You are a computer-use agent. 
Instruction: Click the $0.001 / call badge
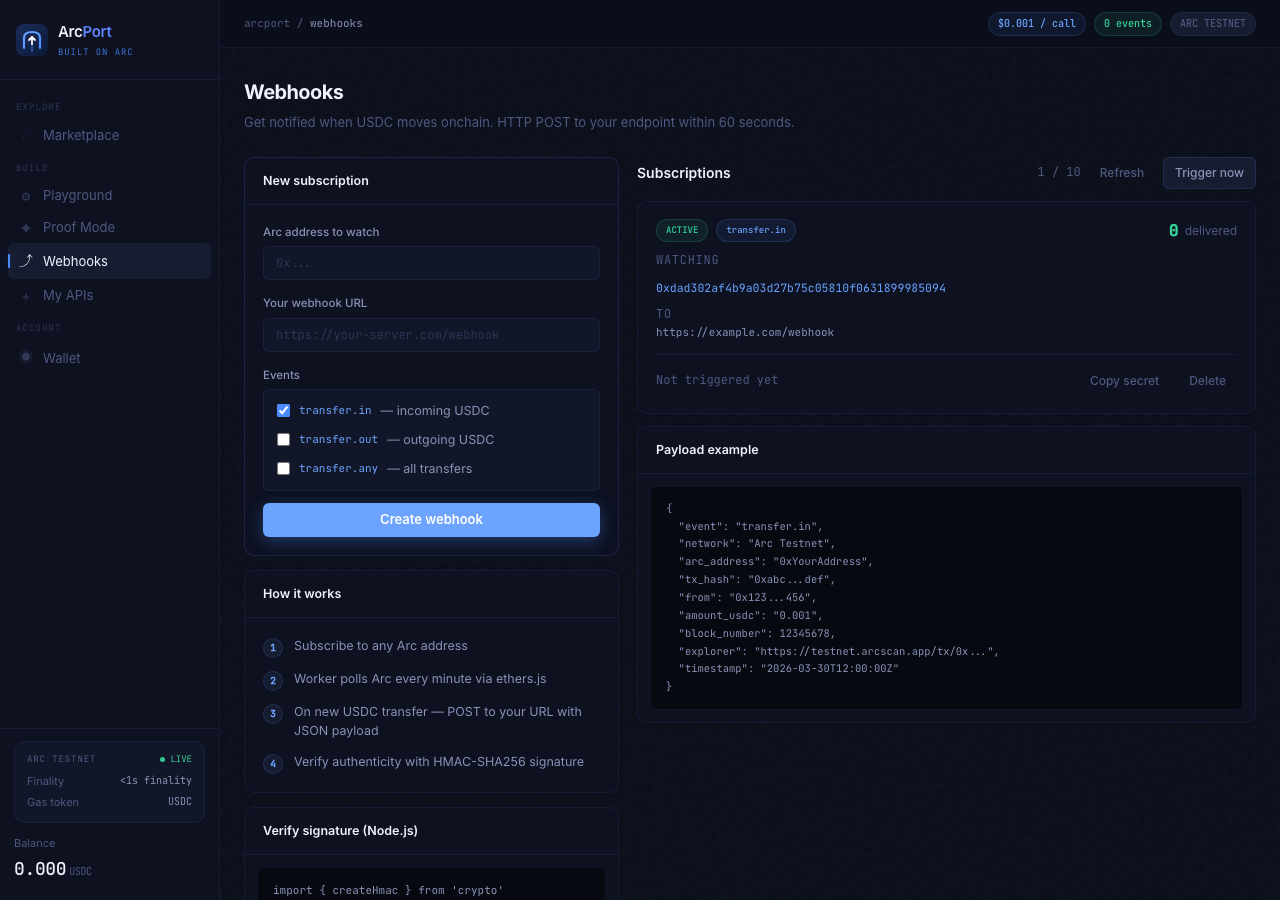pyautogui.click(x=1037, y=24)
